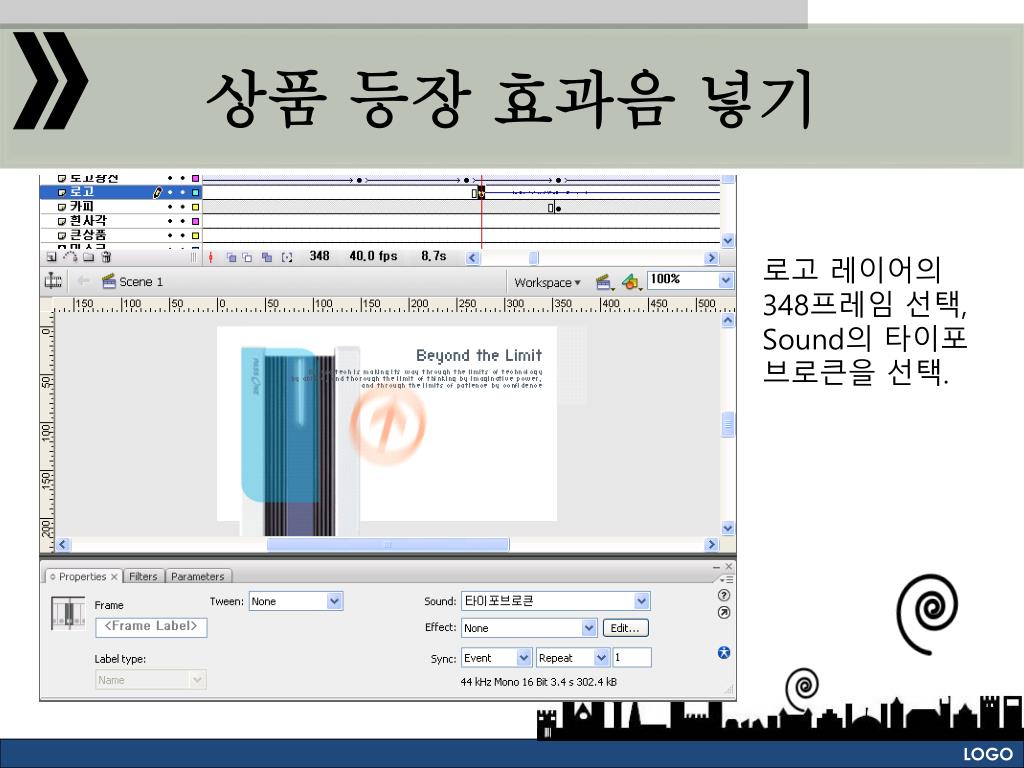1024x768 pixels.
Task: Click the layer icon of 흰사각 layer
Action: 61,221
